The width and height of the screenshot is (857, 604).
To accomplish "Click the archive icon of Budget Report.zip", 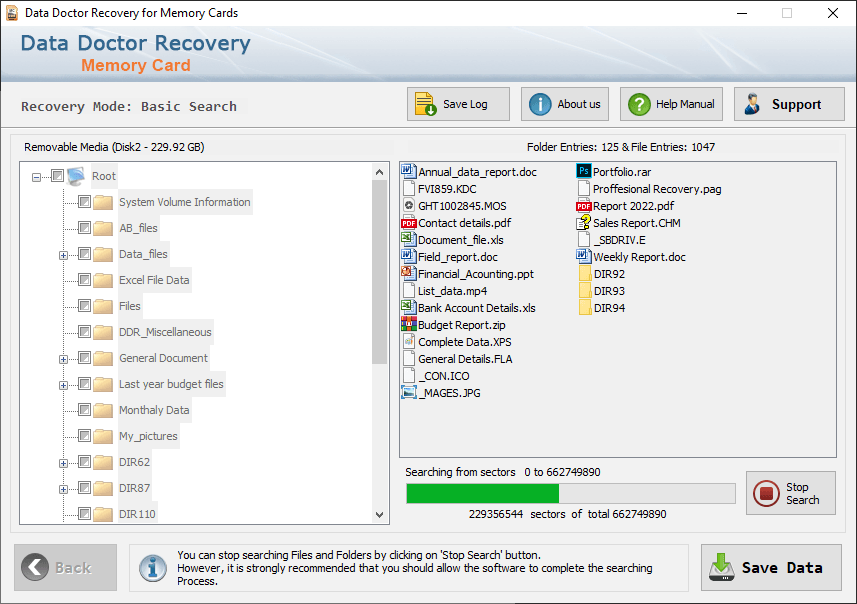I will coord(409,324).
